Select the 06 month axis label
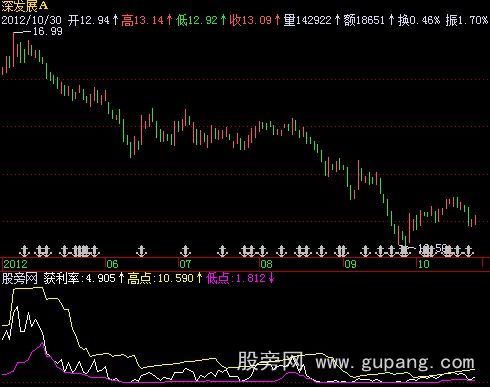This screenshot has height=387, width=490. click(x=112, y=264)
